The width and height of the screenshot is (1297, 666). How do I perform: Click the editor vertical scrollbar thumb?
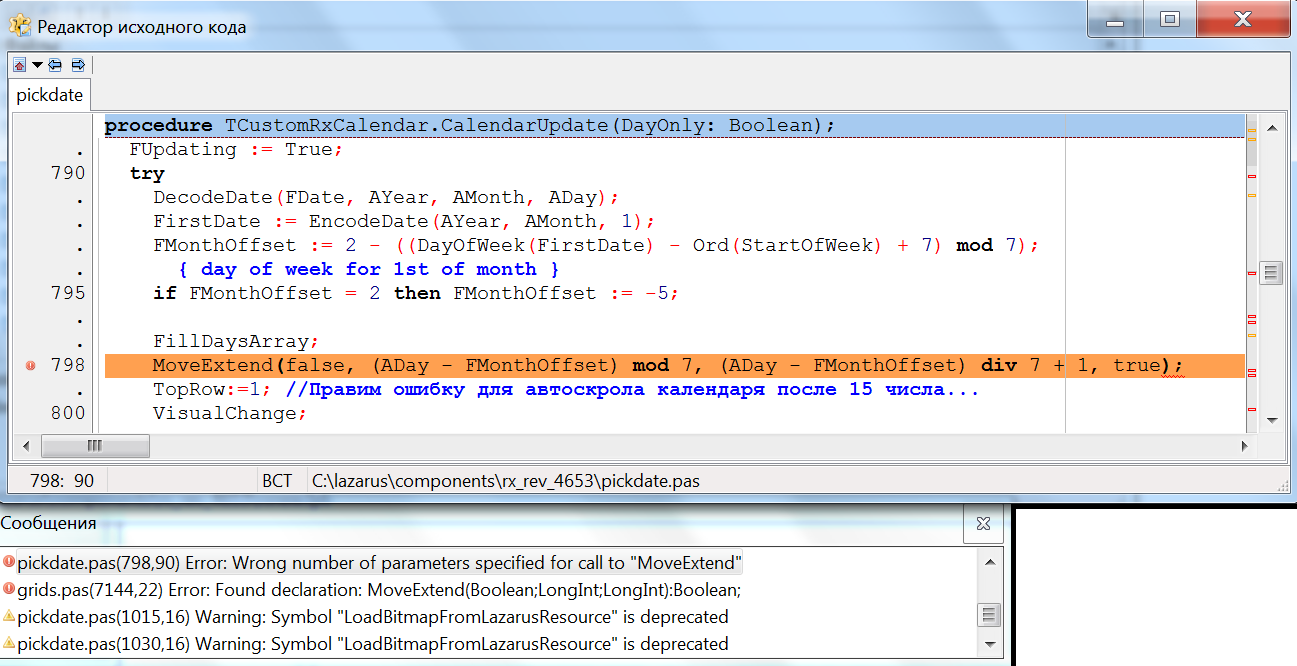pos(1271,272)
